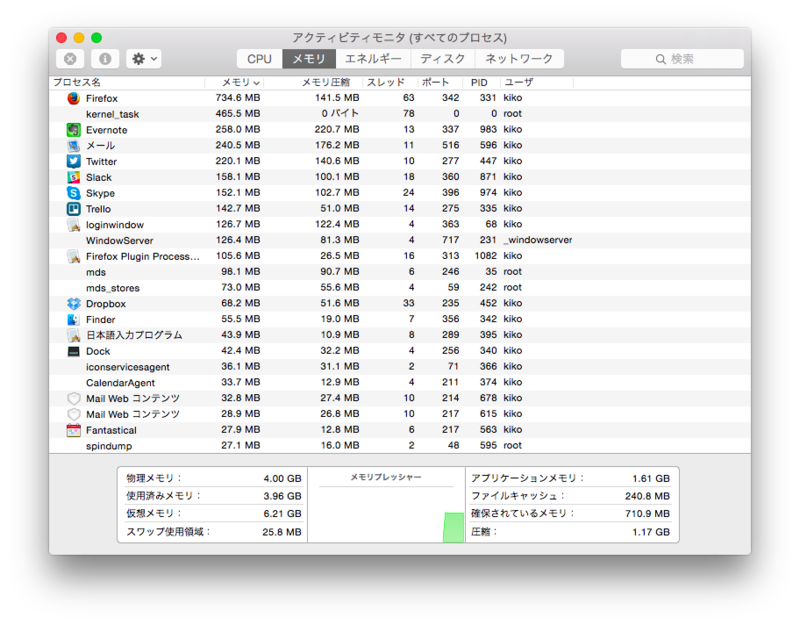The height and width of the screenshot is (625, 800).
Task: Select the mds_stores process row
Action: click(x=400, y=288)
